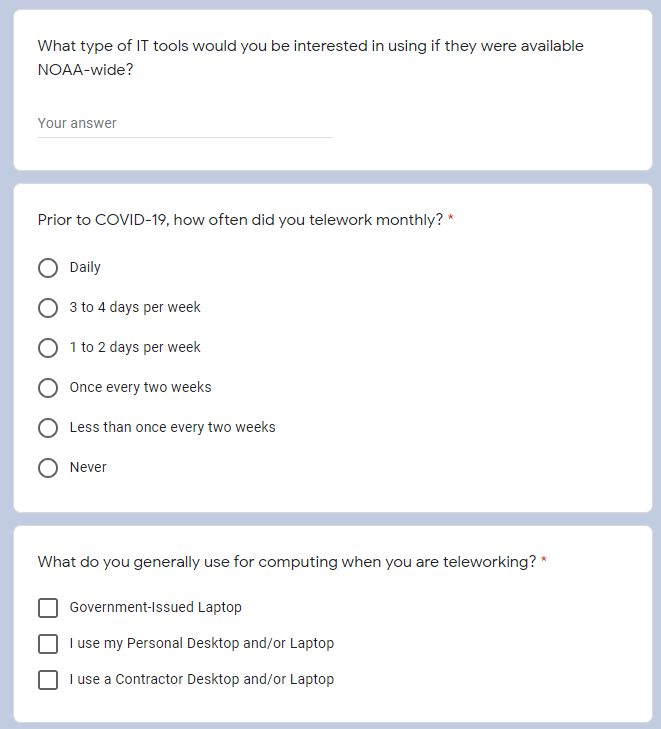This screenshot has height=729, width=661.
Task: Choose the '3 to 4 days per week' circle
Action: [x=48, y=308]
